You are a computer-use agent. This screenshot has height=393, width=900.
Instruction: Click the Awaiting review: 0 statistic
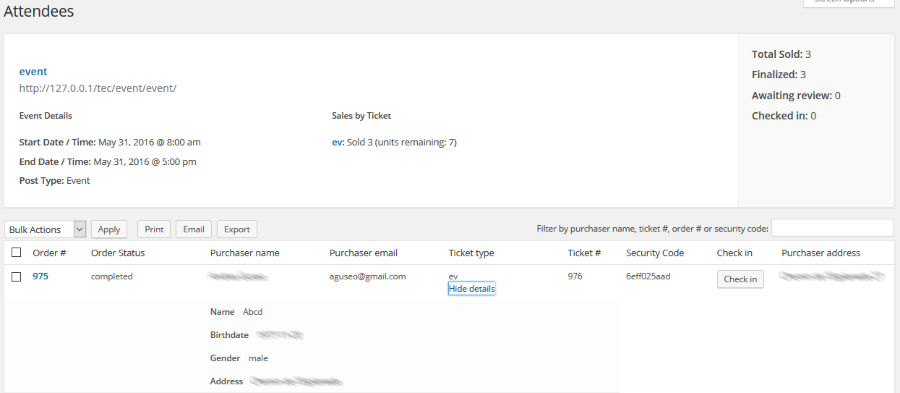pos(796,95)
